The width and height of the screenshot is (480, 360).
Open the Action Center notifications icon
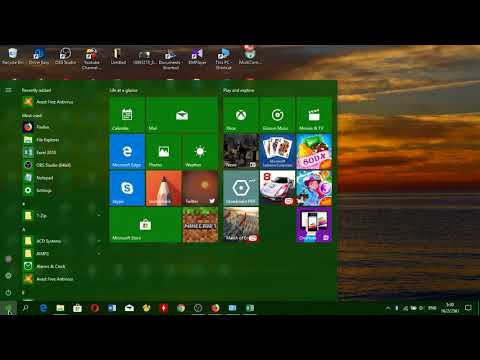pyautogui.click(x=468, y=308)
